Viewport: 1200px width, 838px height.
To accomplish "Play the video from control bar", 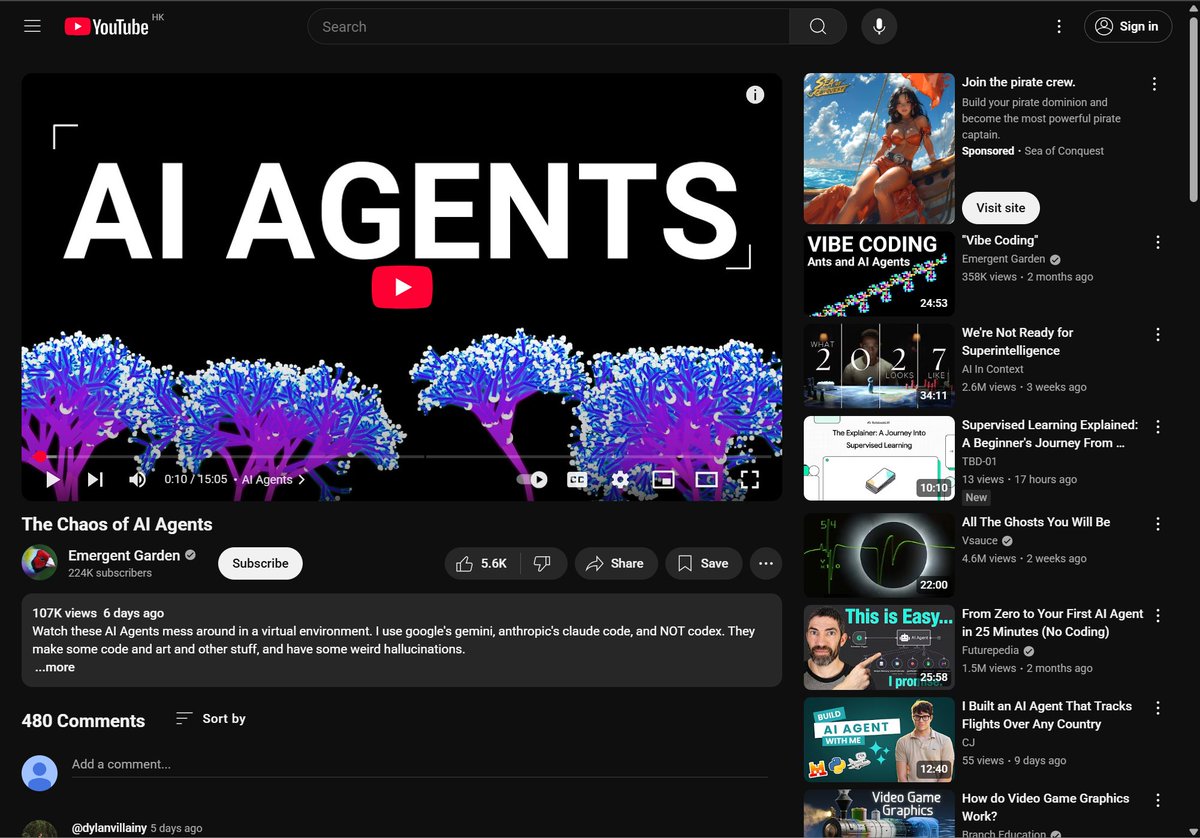I will [x=53, y=480].
